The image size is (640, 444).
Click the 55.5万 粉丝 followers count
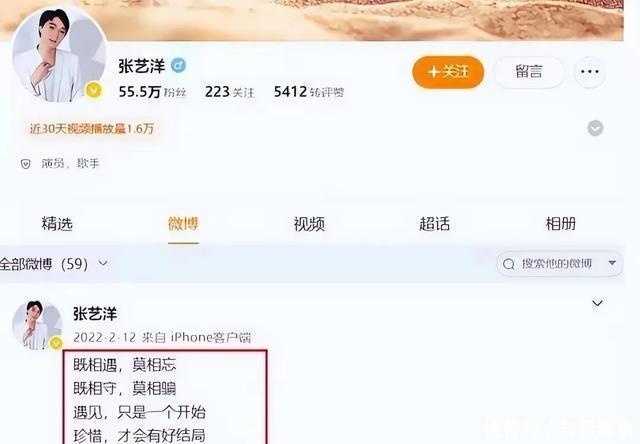click(x=152, y=92)
